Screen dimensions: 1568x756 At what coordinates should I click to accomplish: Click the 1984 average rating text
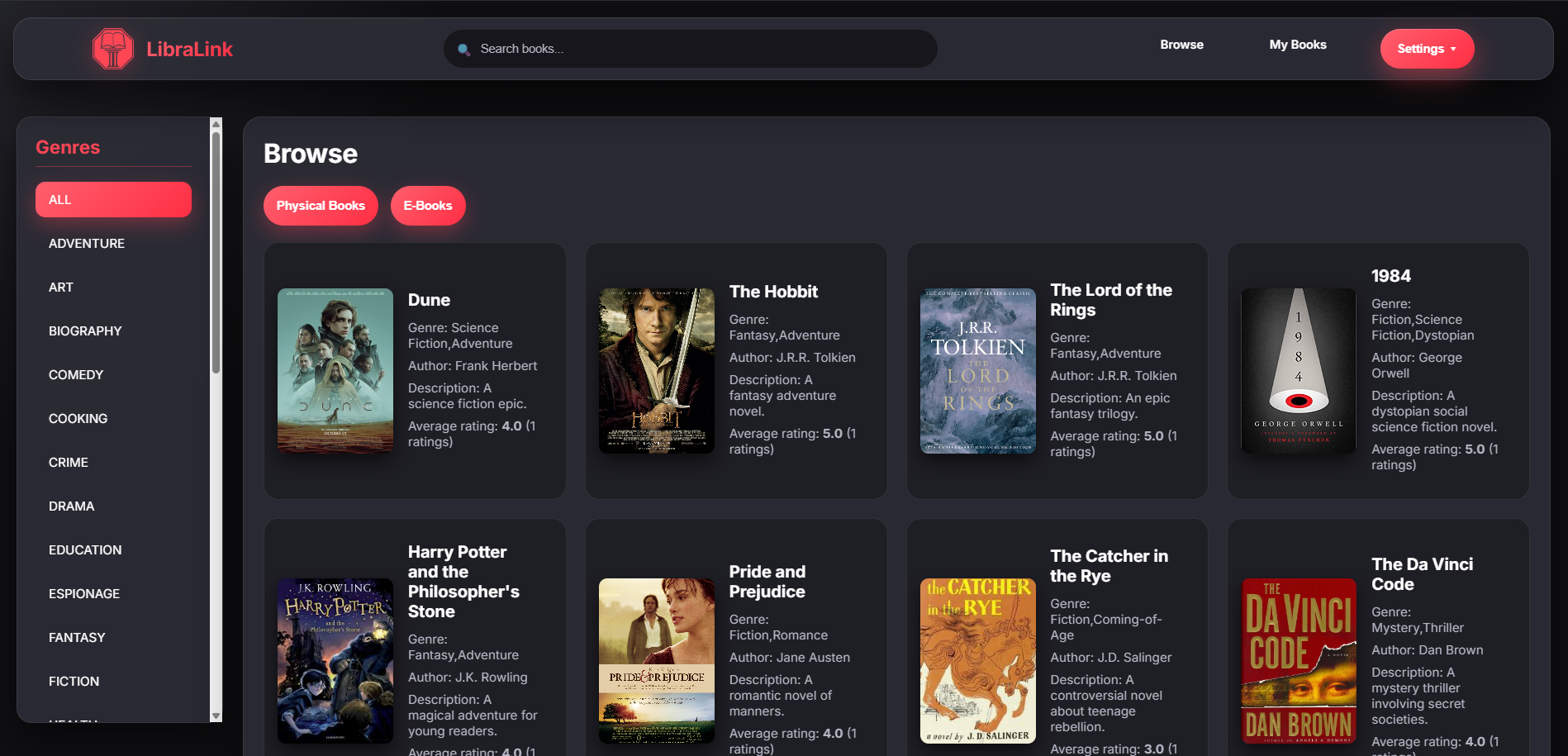[x=1435, y=457]
